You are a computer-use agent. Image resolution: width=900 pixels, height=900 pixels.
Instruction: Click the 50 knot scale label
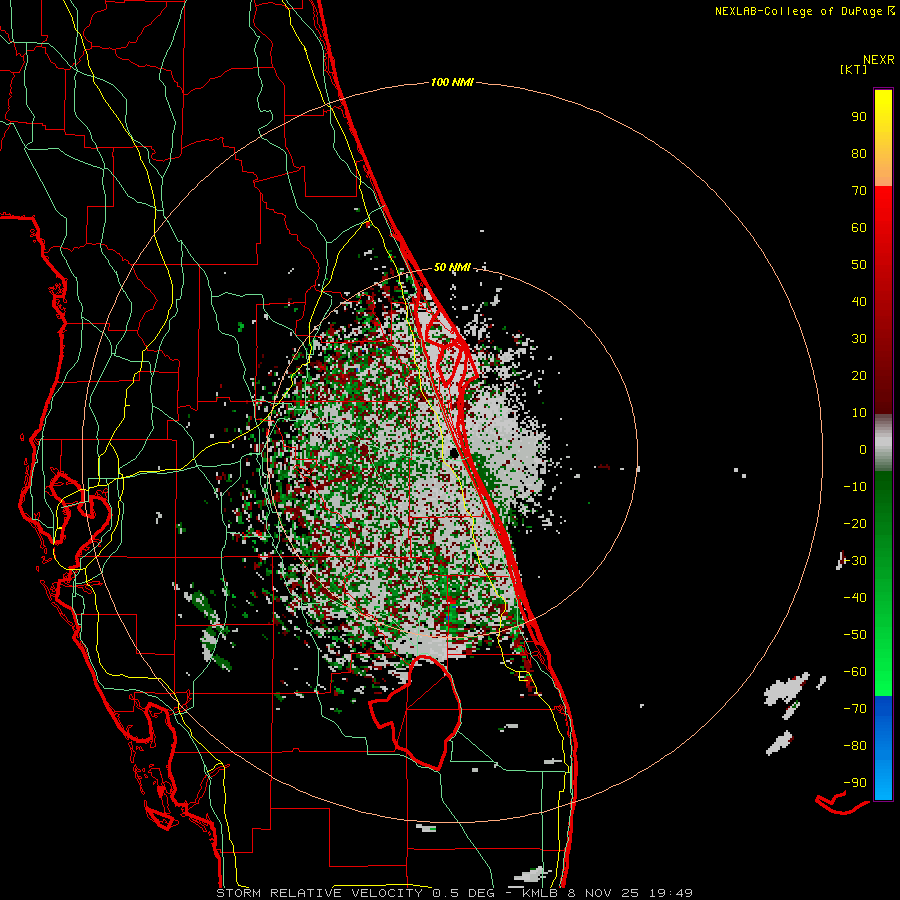click(x=859, y=265)
